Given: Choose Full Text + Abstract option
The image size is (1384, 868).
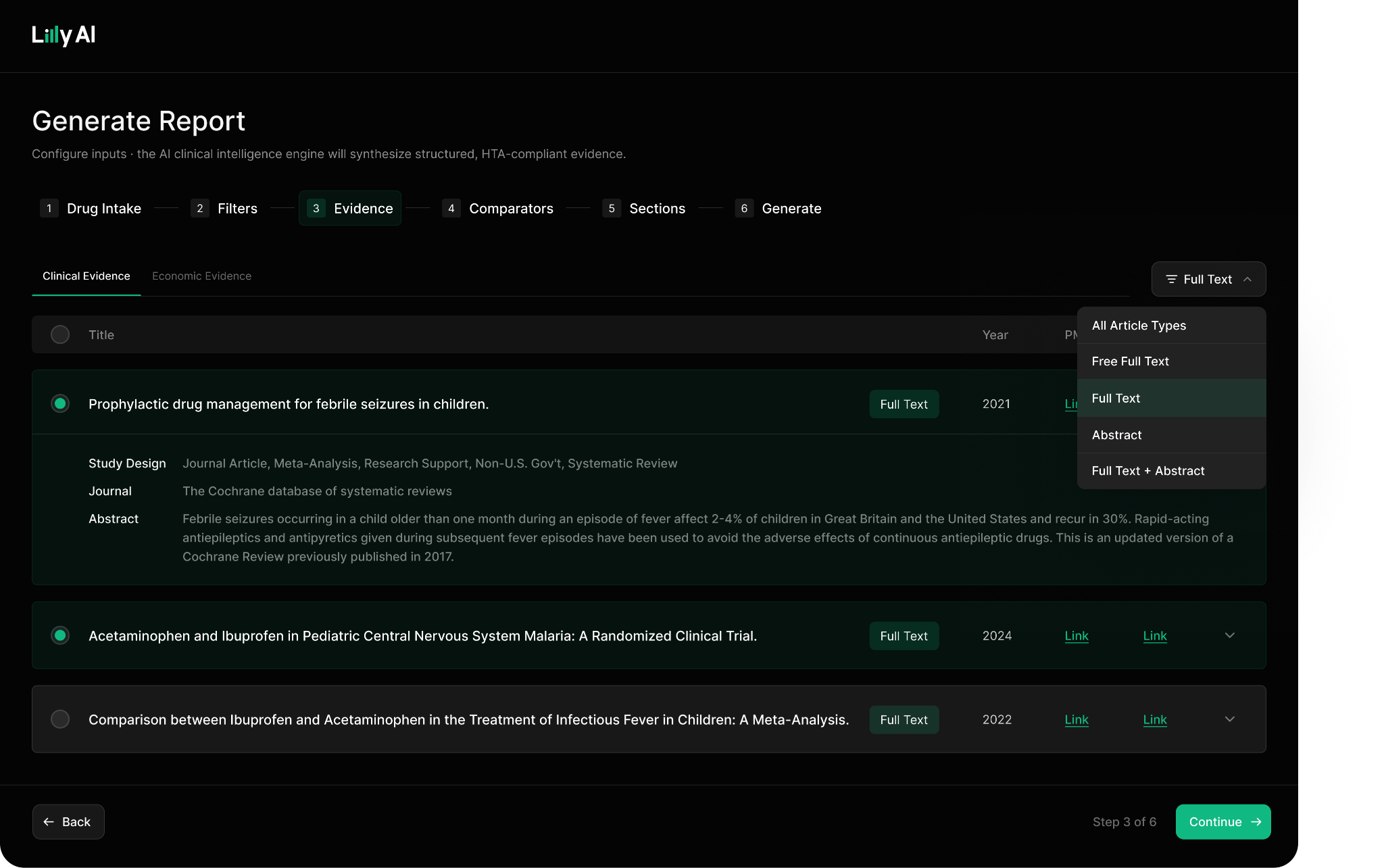Looking at the screenshot, I should (1171, 471).
